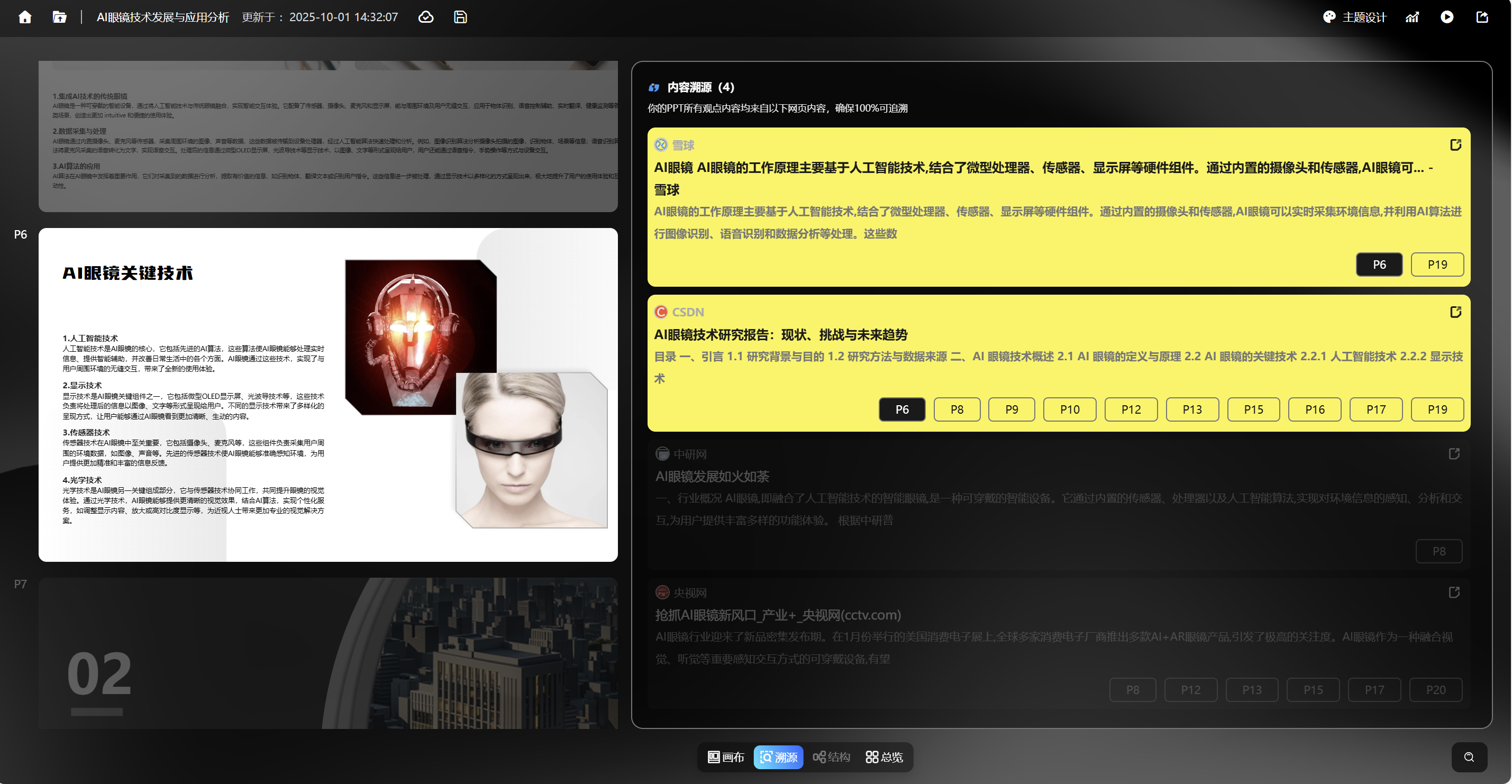
Task: Switch to 结构 structure tab
Action: tap(831, 757)
